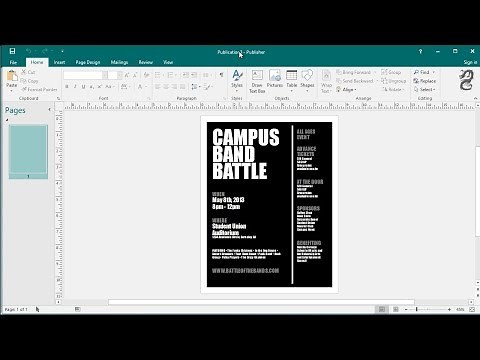Click the Undo arrow
The image size is (480, 360).
pyautogui.click(x=29, y=51)
